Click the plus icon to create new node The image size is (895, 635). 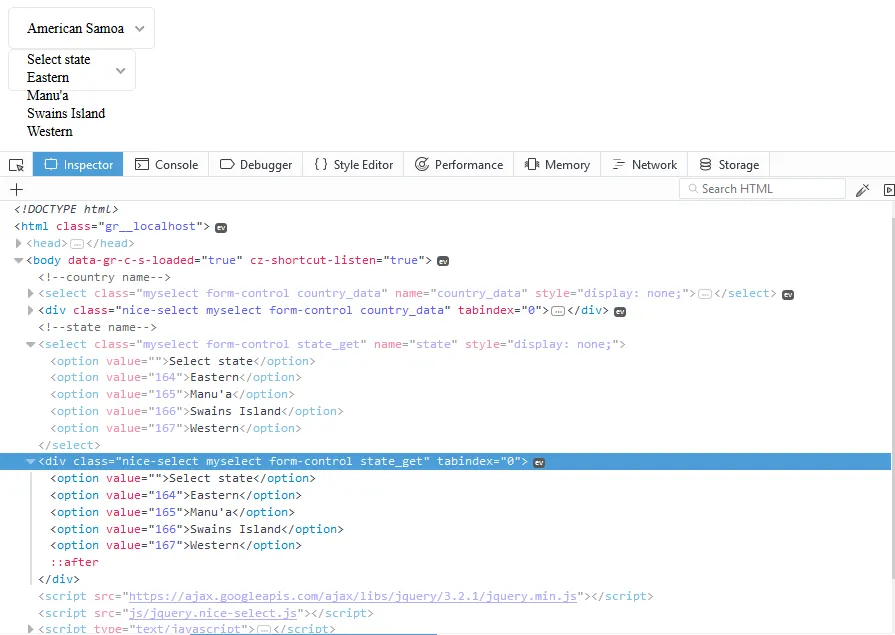(x=17, y=189)
